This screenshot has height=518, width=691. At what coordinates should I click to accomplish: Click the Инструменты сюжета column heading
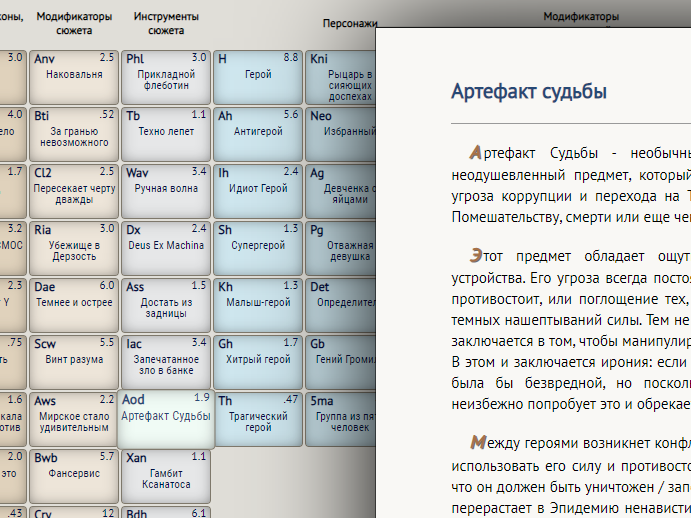coord(166,23)
